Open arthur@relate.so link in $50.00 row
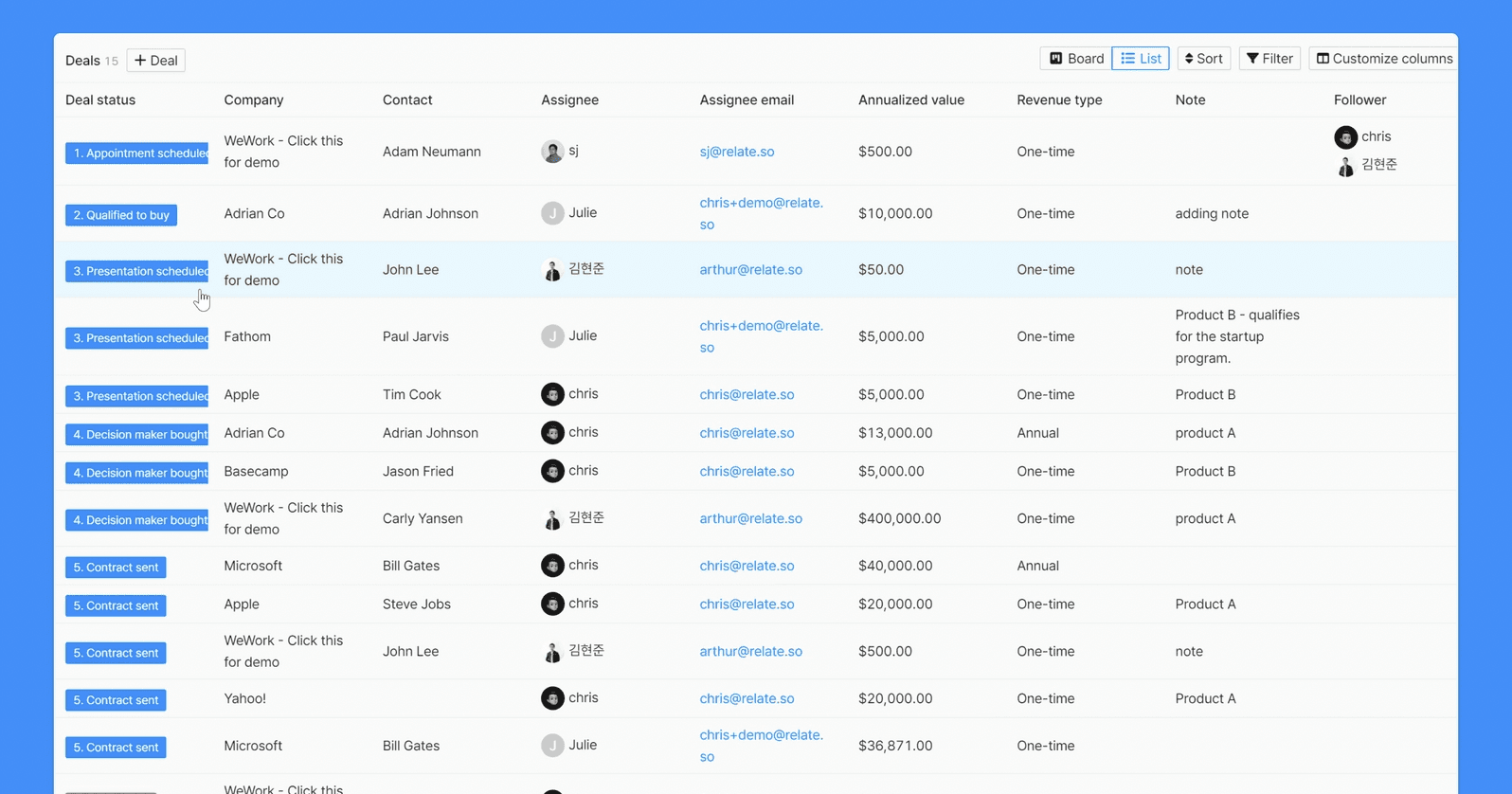1512x794 pixels. (751, 270)
